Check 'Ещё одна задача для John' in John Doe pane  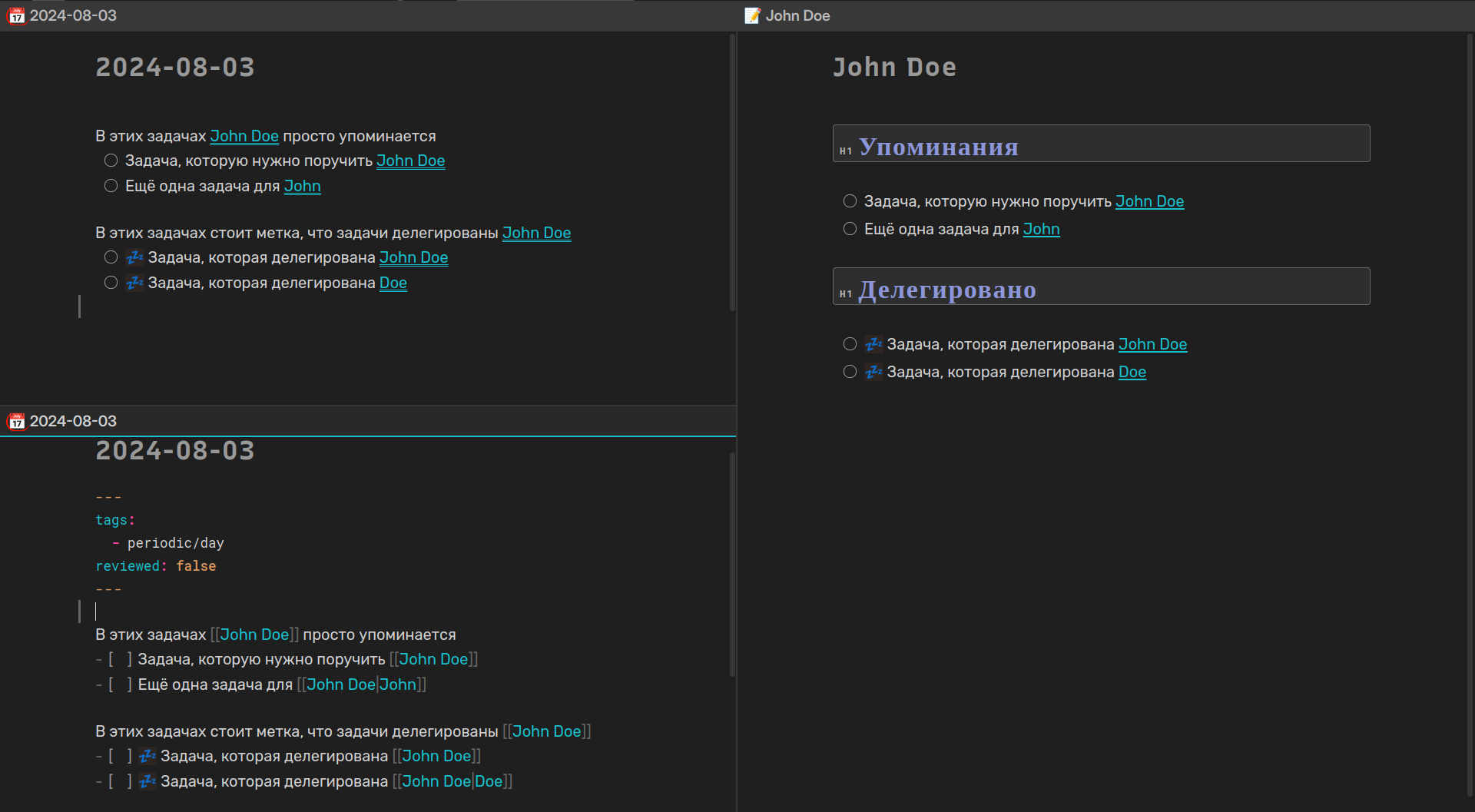tap(850, 229)
